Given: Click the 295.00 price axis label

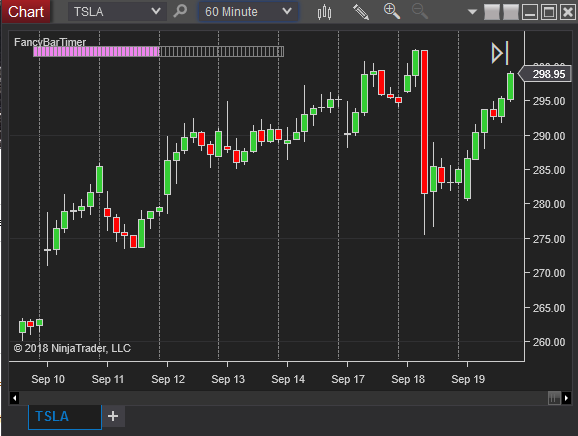Looking at the screenshot, I should tap(549, 101).
